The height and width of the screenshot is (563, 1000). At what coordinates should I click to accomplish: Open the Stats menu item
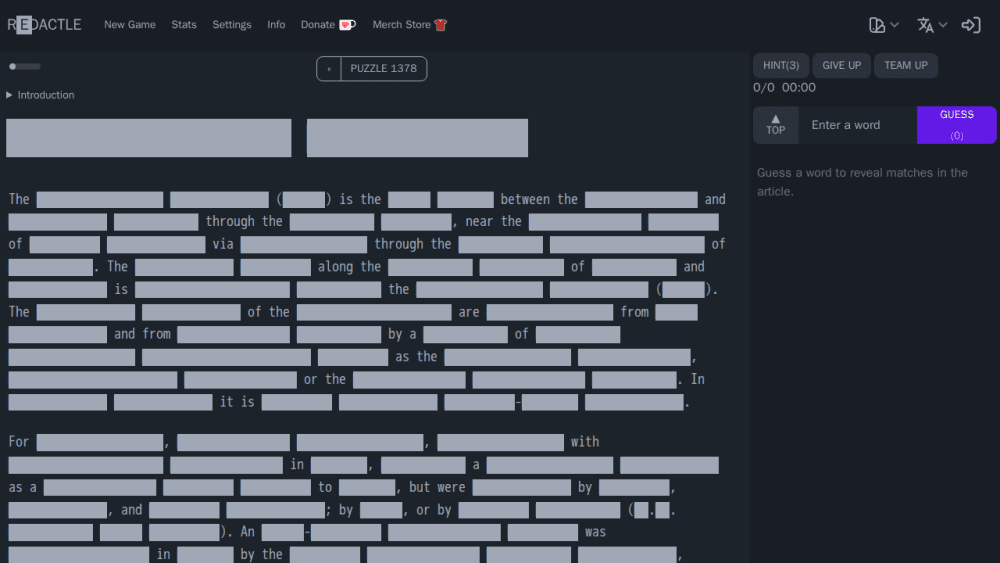point(184,25)
